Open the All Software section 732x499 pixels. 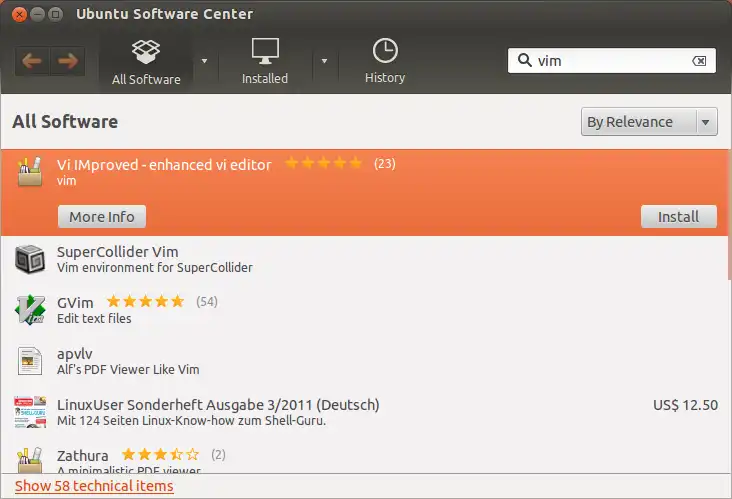(146, 62)
